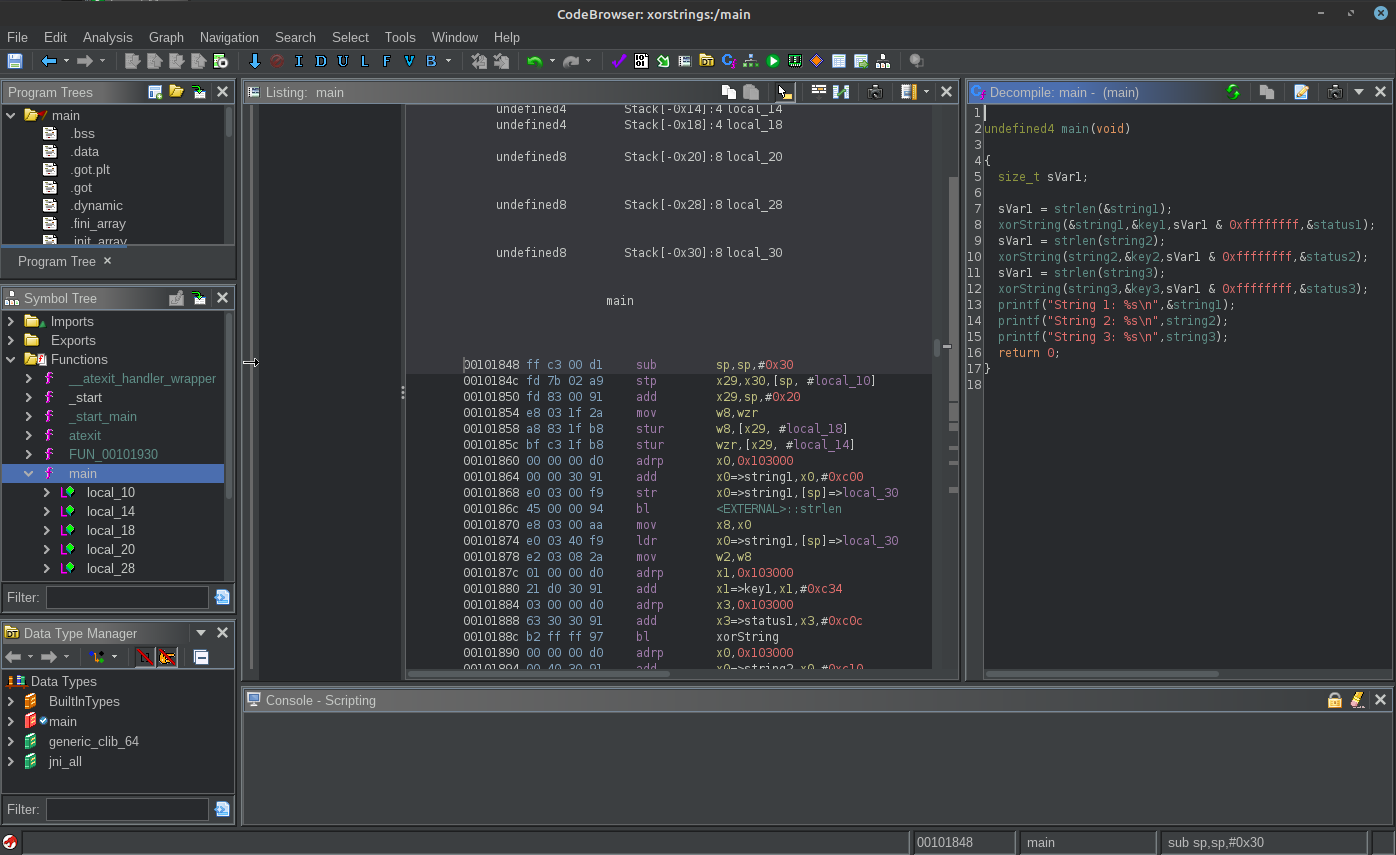Lock the Scripting console output
Image resolution: width=1396 pixels, height=855 pixels.
coord(1334,700)
